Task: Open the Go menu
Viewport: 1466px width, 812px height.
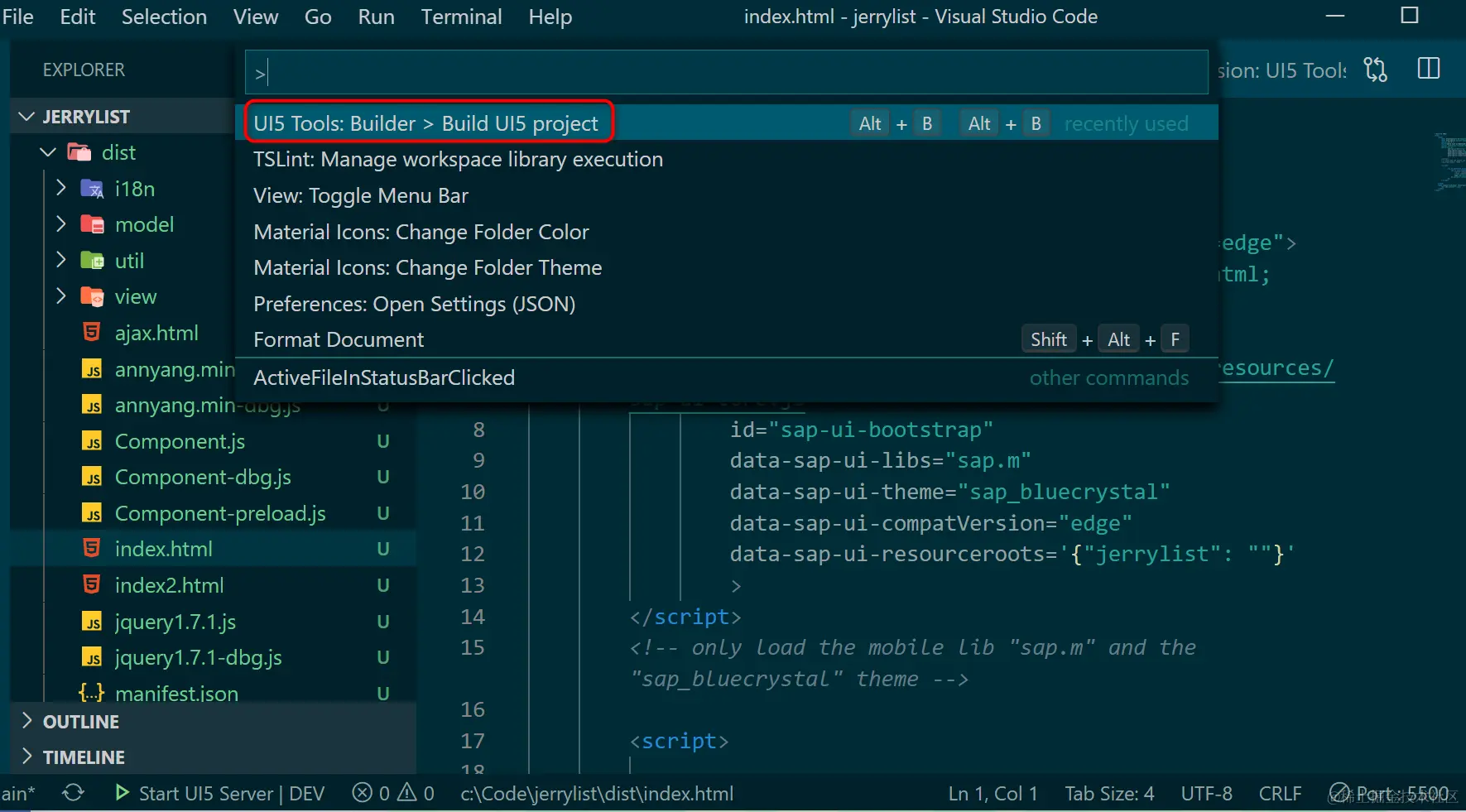Action: click(318, 17)
